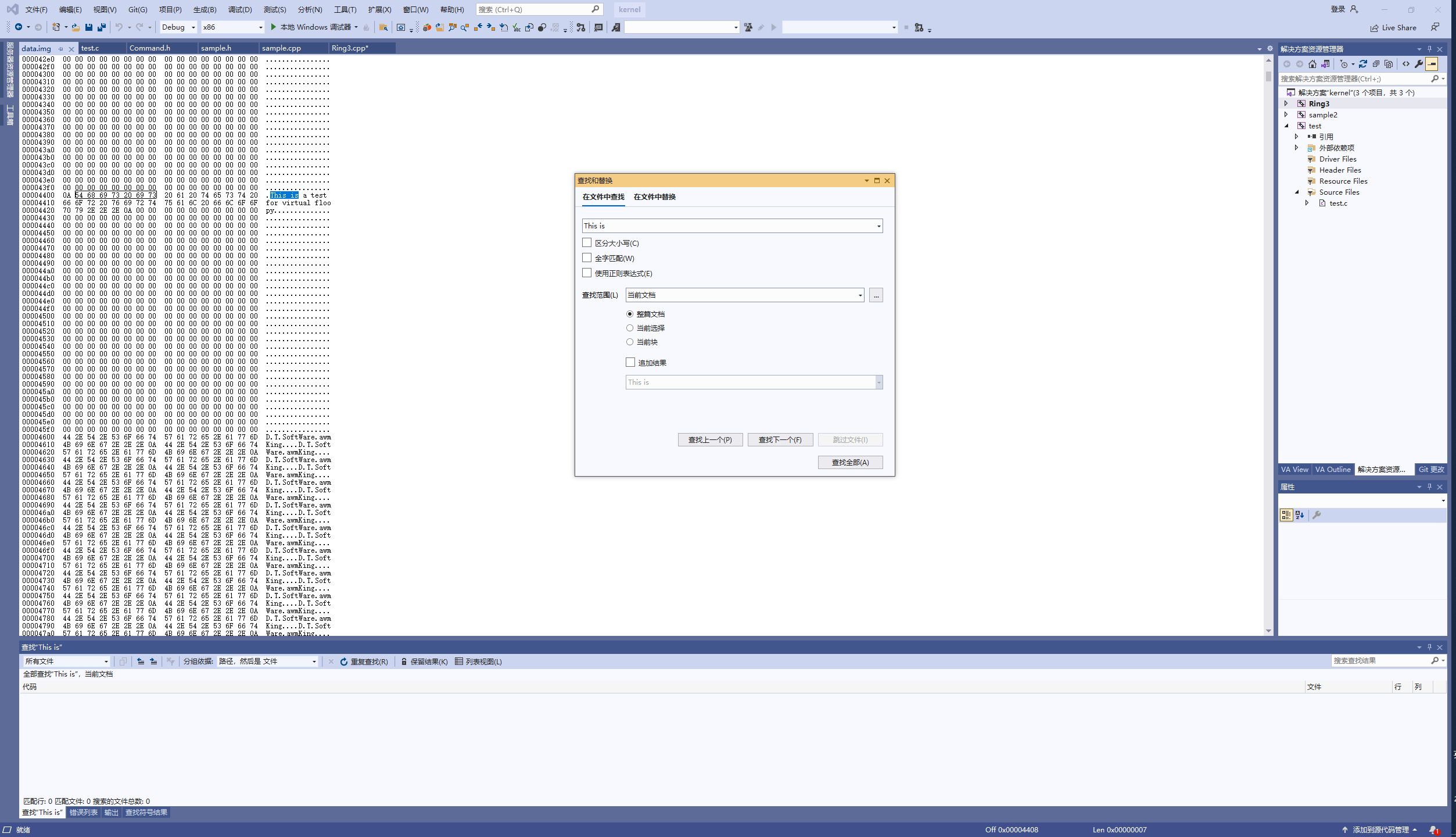Expand the Ring3 project node
This screenshot has height=837, width=1456.
pyautogui.click(x=1286, y=103)
